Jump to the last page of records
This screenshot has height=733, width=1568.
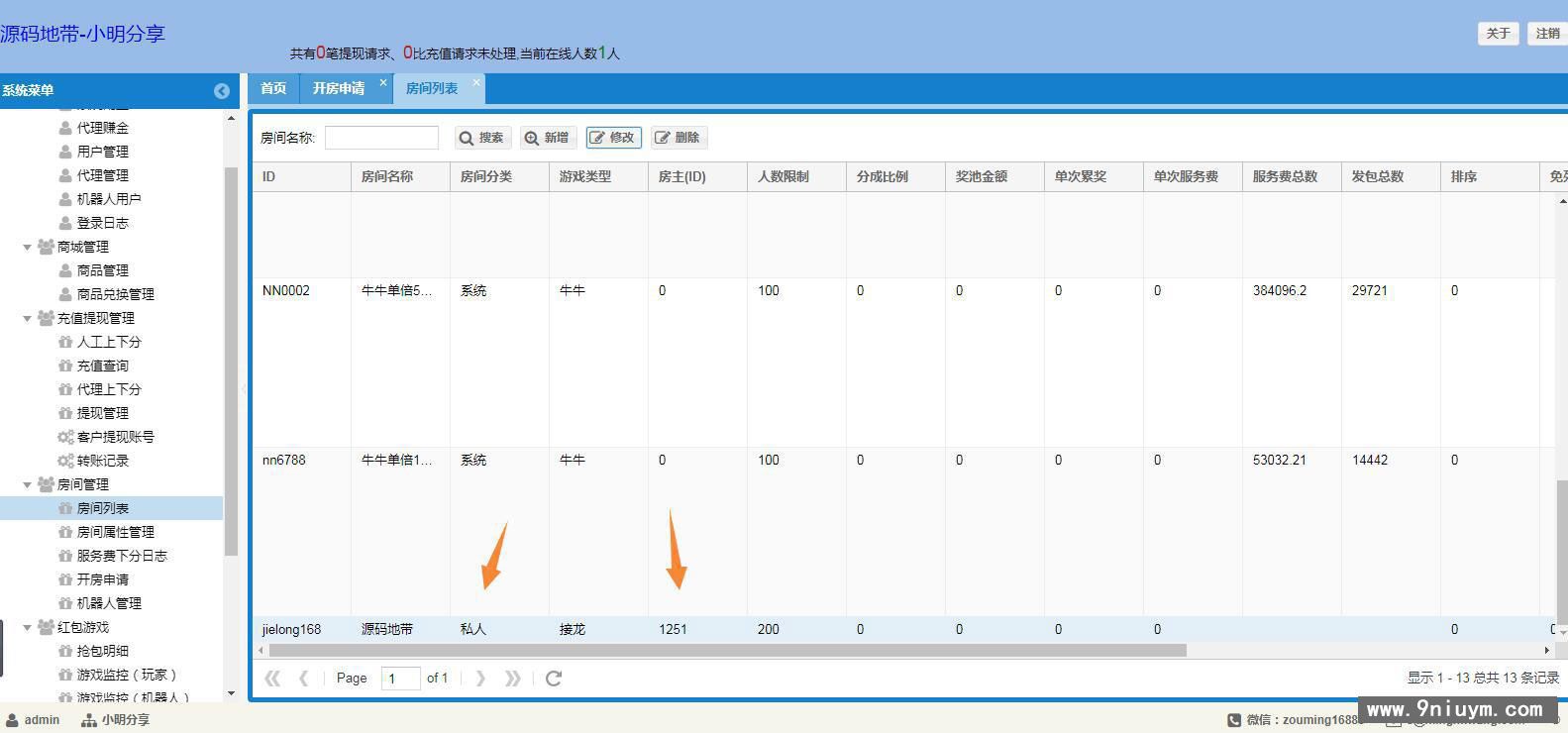(512, 679)
